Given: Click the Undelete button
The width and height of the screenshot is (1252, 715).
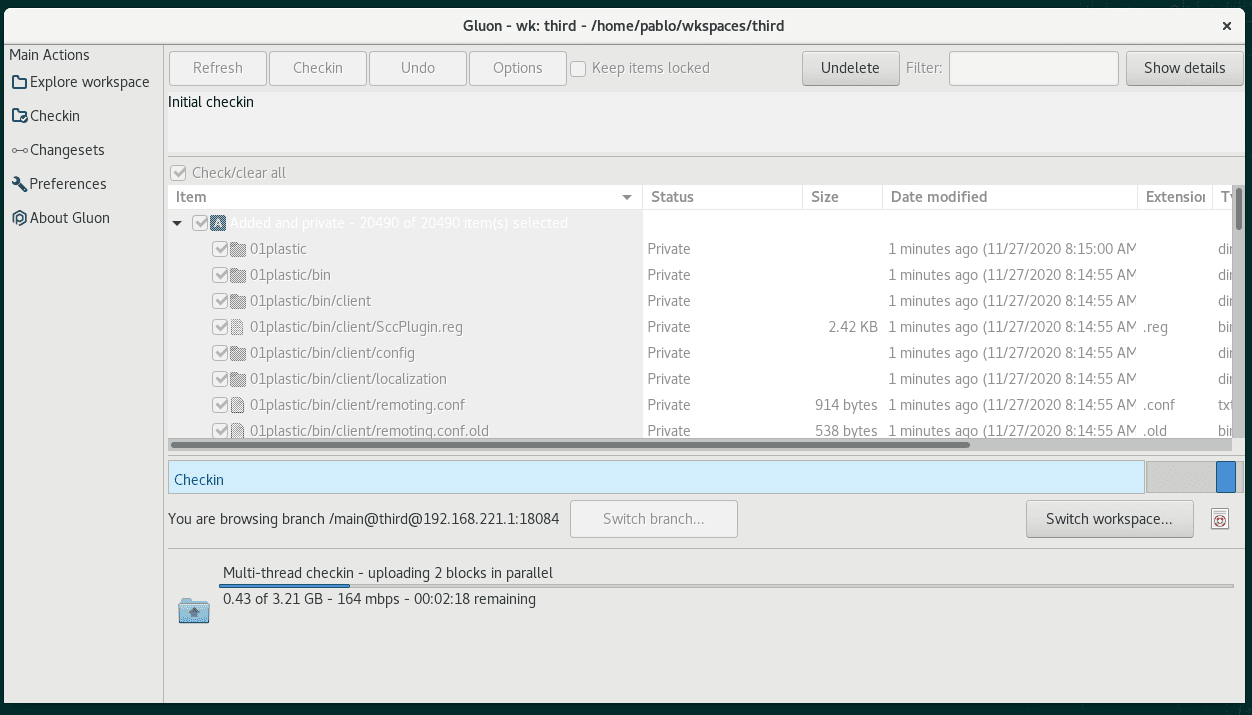Looking at the screenshot, I should pos(851,68).
